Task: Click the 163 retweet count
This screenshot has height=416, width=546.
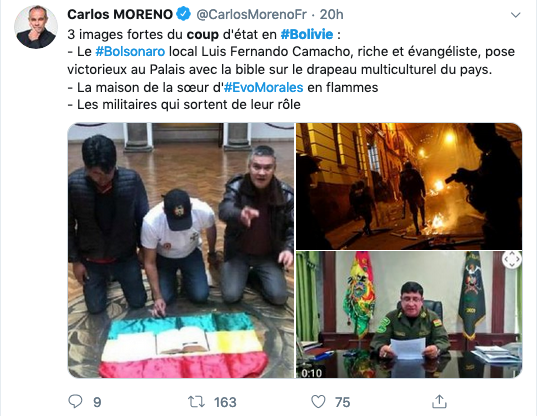Action: [x=225, y=402]
